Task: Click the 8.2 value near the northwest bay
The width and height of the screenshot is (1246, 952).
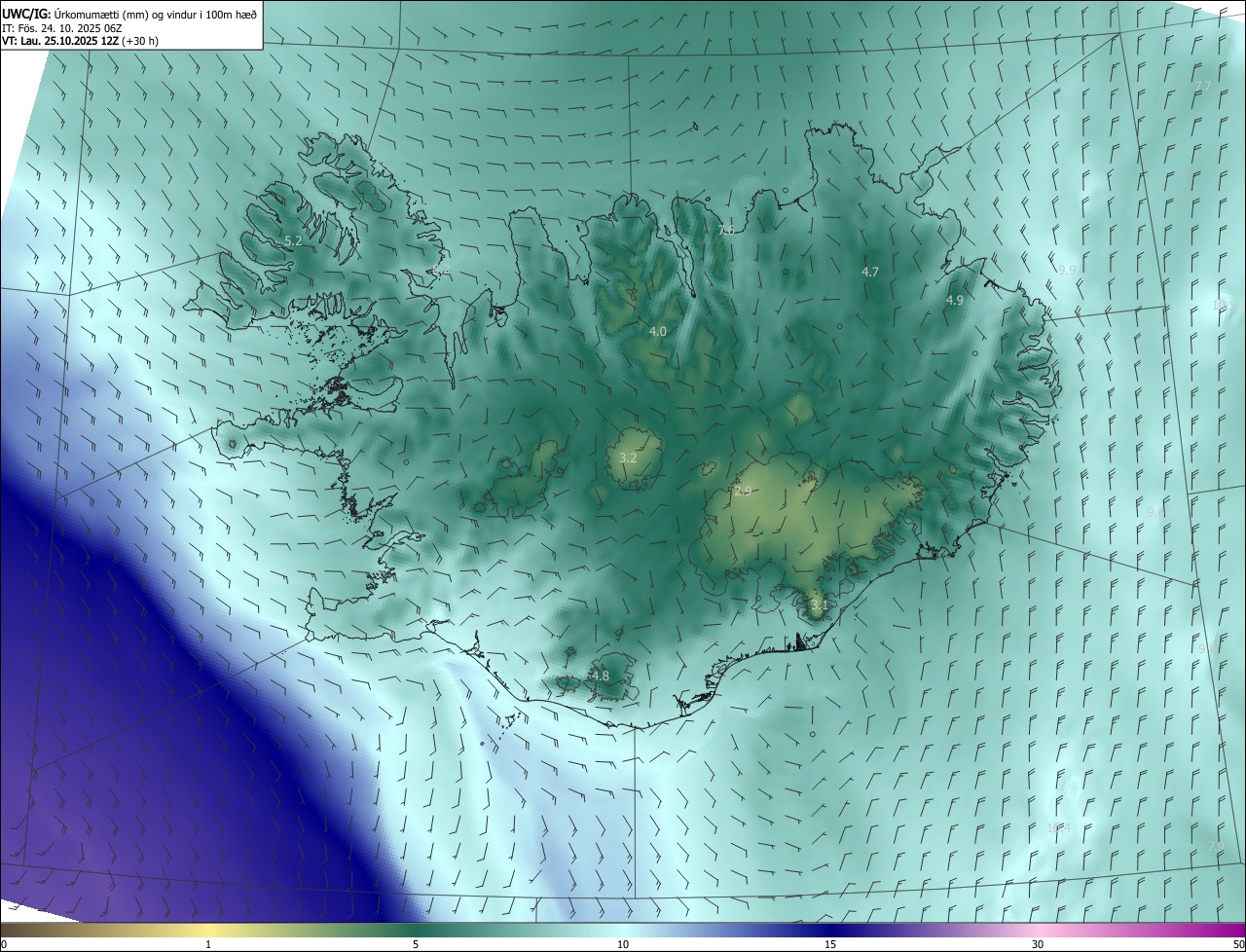Action: pos(441,270)
